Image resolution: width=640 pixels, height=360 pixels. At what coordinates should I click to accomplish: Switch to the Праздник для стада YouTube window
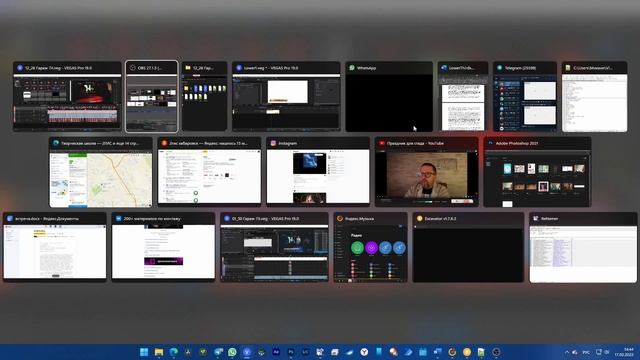[427, 172]
